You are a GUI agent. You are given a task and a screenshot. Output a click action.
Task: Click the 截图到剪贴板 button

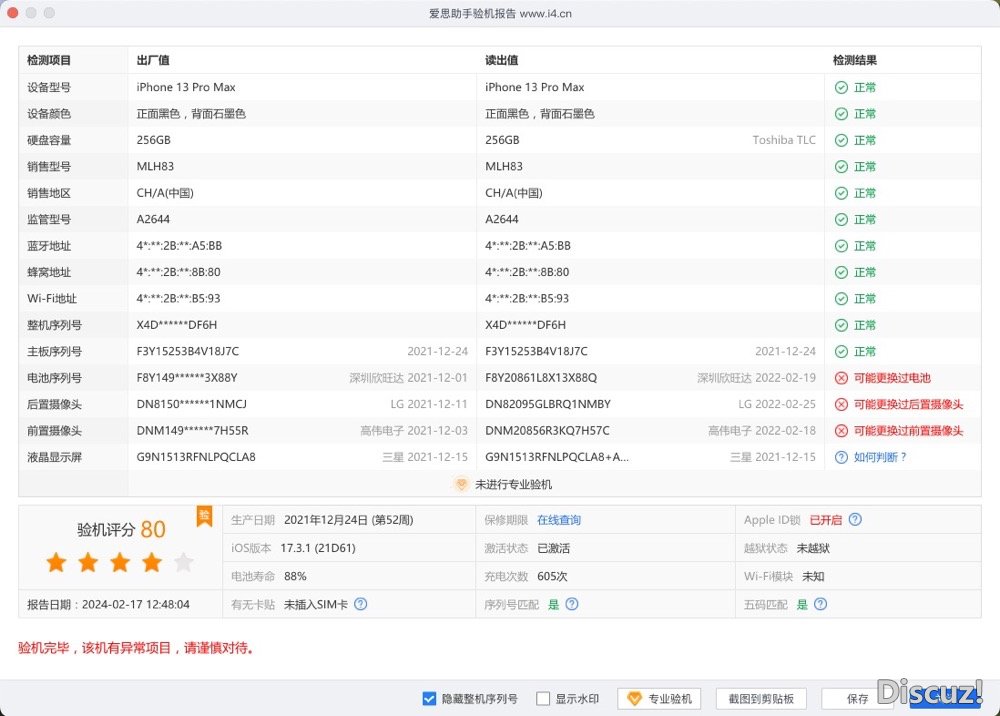761,699
